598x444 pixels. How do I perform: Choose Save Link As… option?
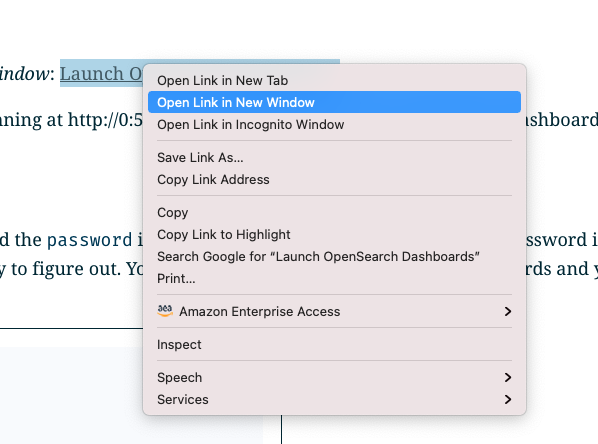(334, 158)
